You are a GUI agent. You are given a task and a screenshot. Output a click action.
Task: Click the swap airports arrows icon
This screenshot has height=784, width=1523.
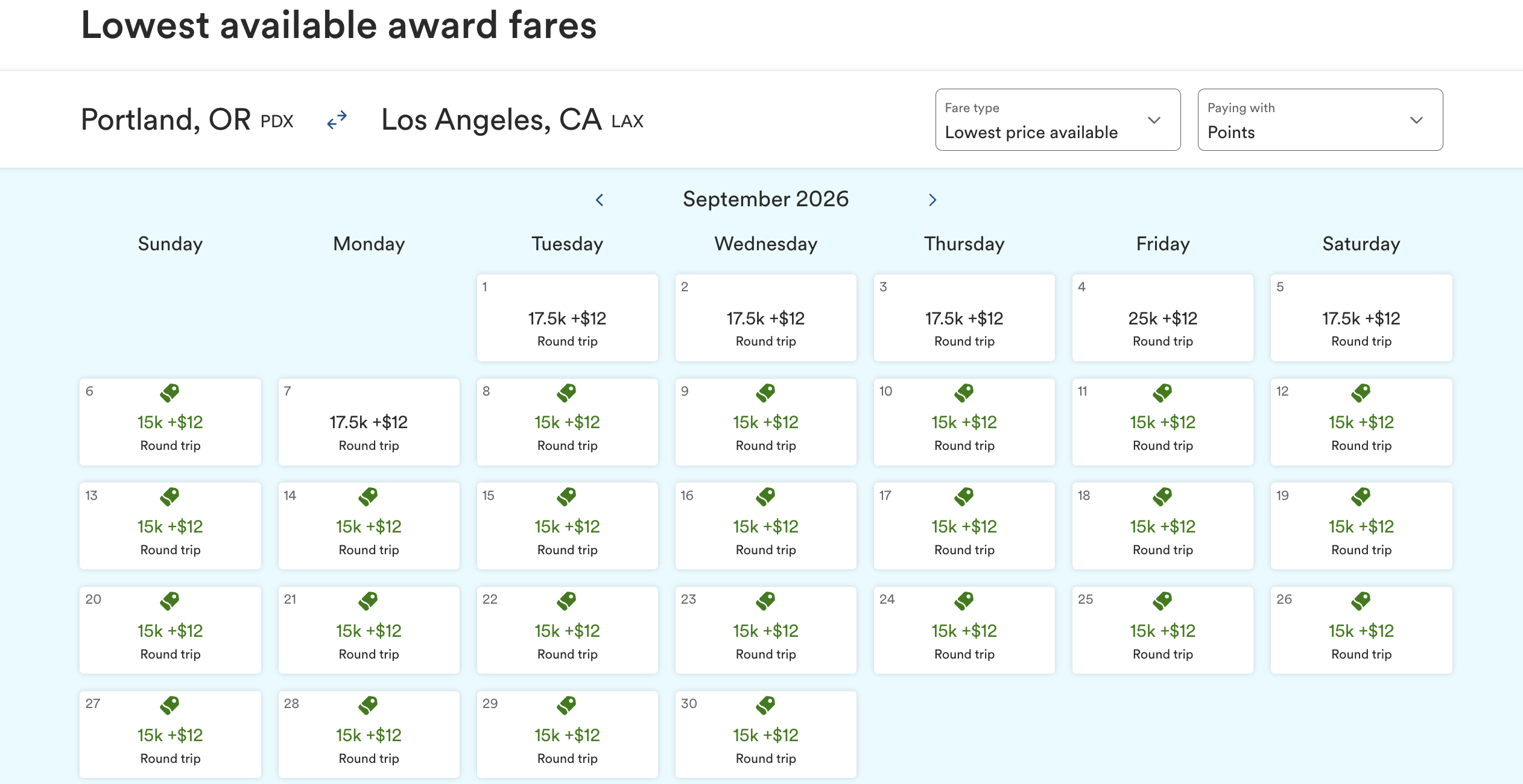pyautogui.click(x=337, y=119)
